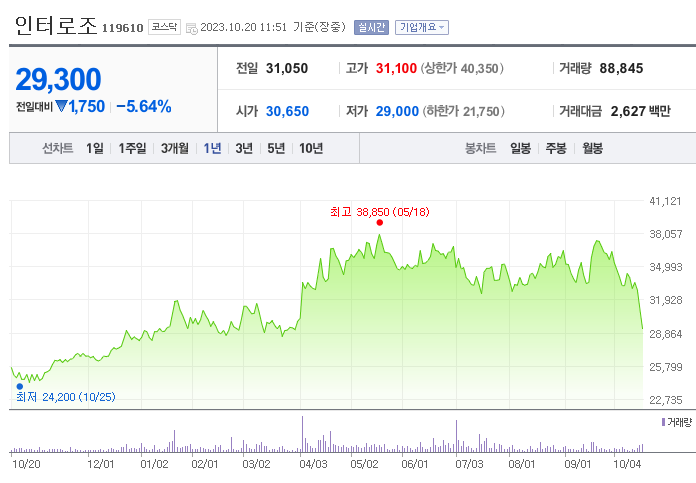The image size is (696, 483).
Task: Switch to the 월봉 candle chart
Action: click(x=592, y=148)
